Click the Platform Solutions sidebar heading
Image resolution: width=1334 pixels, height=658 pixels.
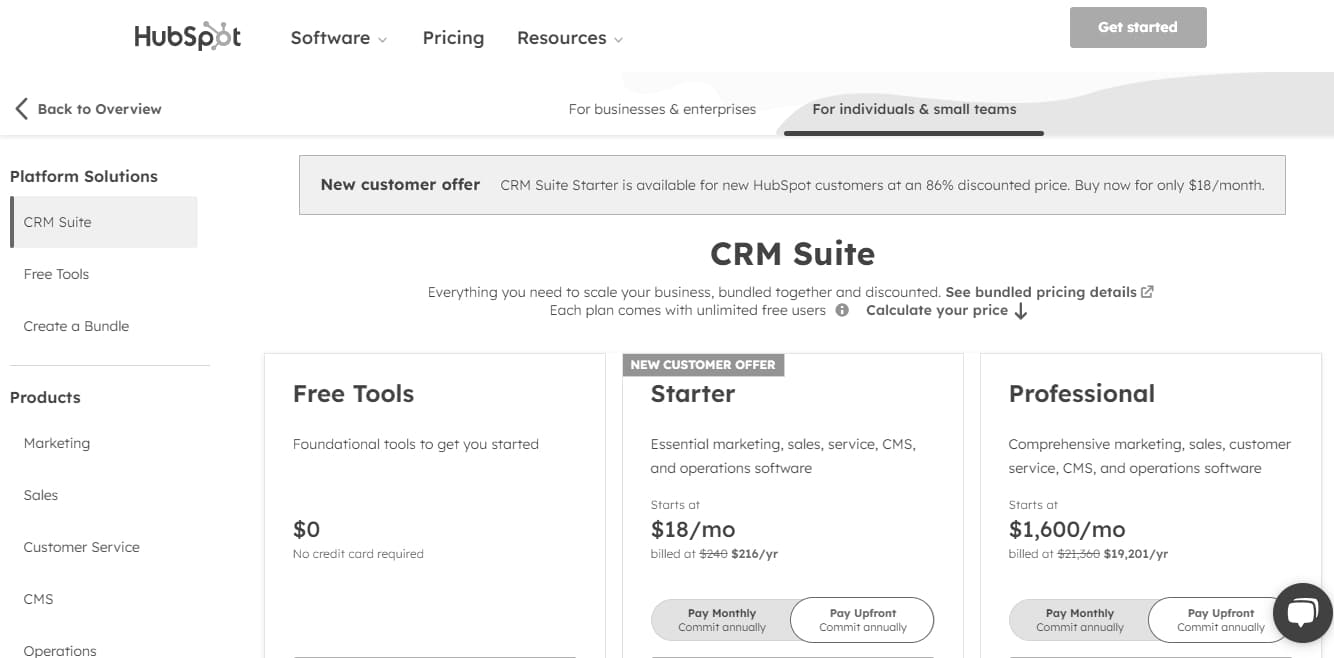coord(84,176)
